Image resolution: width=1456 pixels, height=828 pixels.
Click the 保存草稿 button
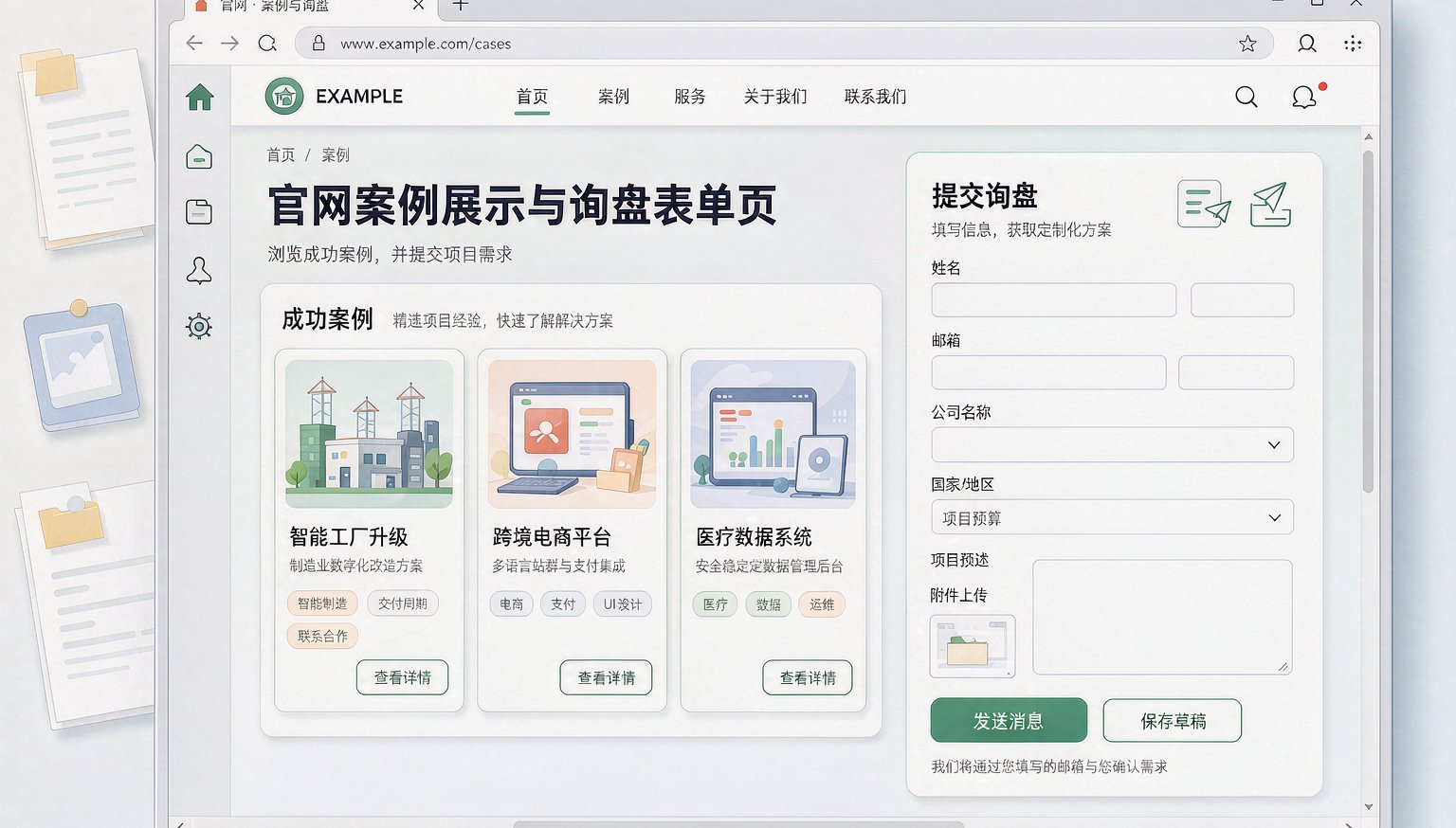[1173, 721]
